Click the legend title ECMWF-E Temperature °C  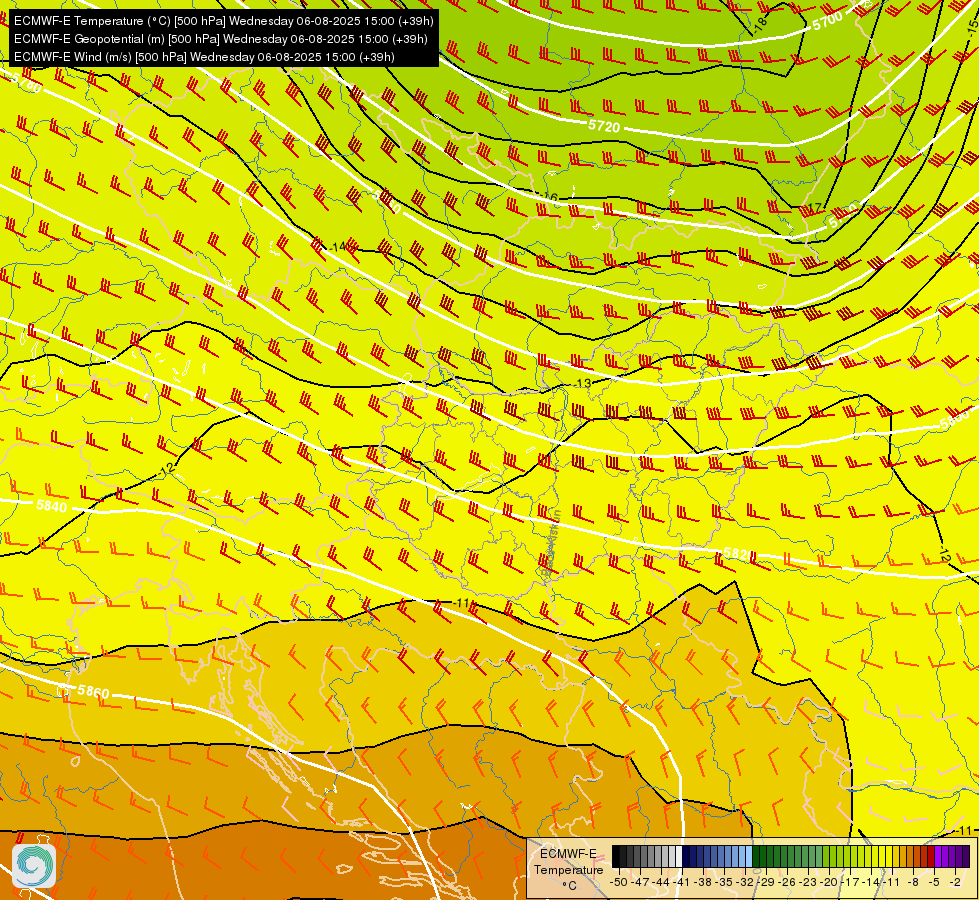[x=568, y=869]
